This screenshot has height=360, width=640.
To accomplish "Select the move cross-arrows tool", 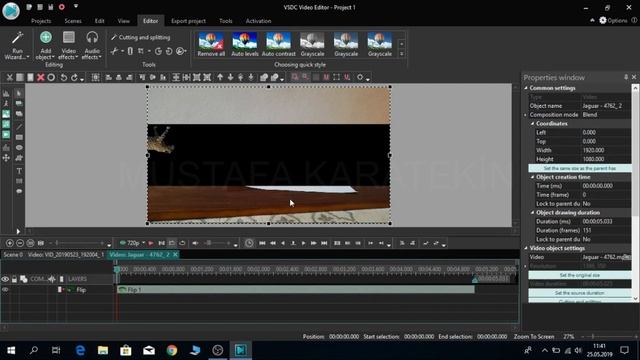I will [6, 158].
